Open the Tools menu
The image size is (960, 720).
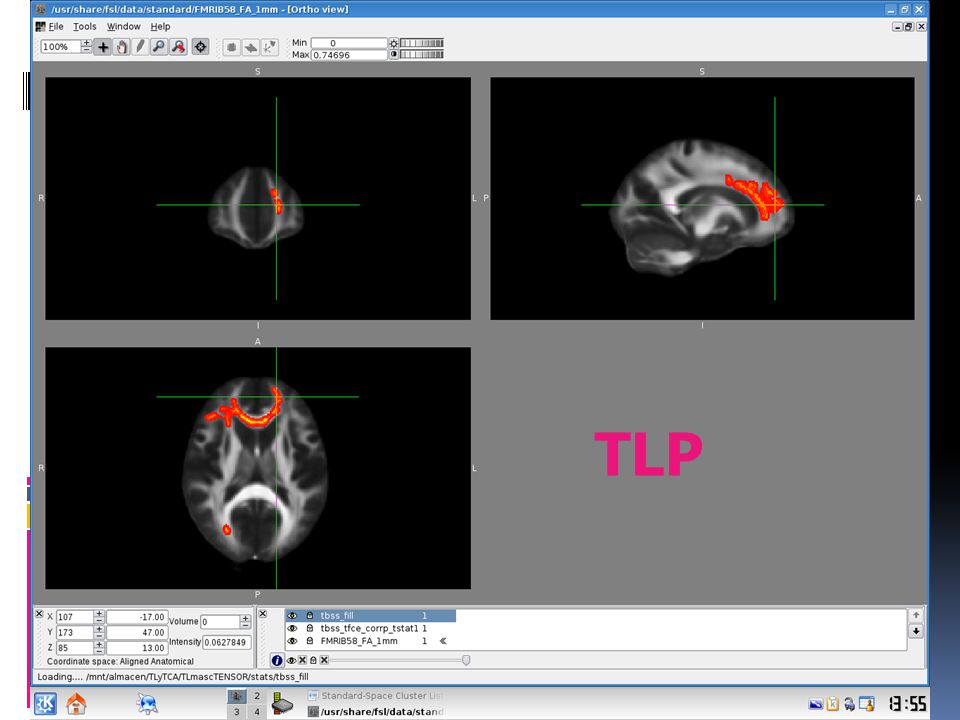pyautogui.click(x=84, y=26)
